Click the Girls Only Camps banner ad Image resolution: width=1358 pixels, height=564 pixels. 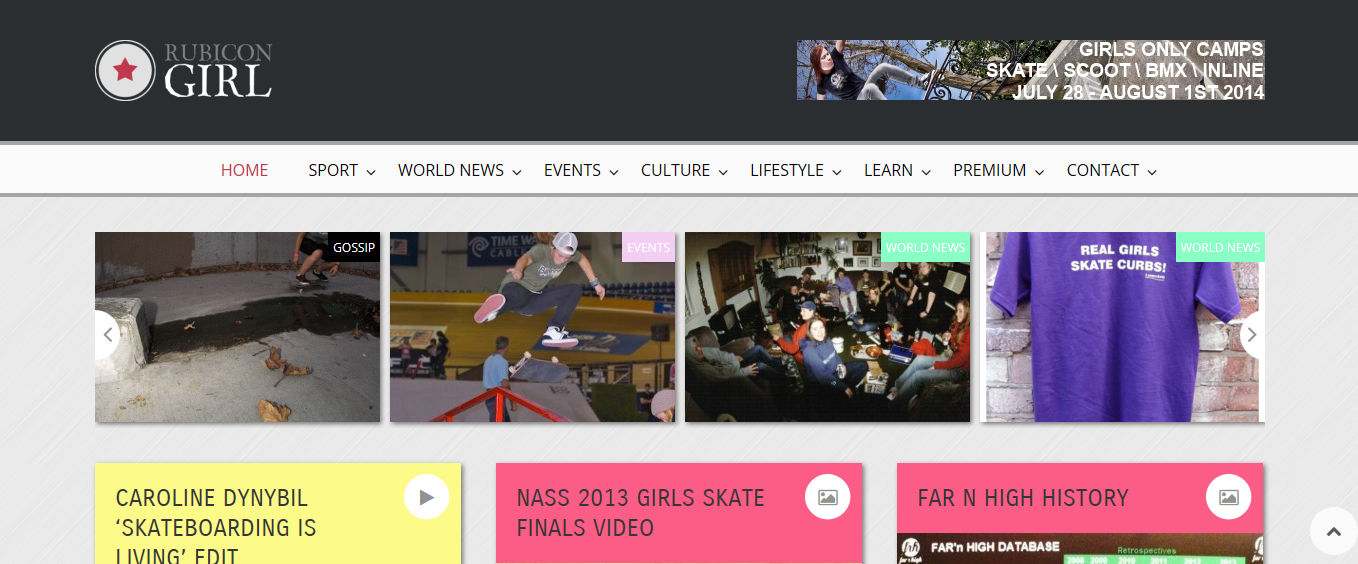click(x=1031, y=70)
